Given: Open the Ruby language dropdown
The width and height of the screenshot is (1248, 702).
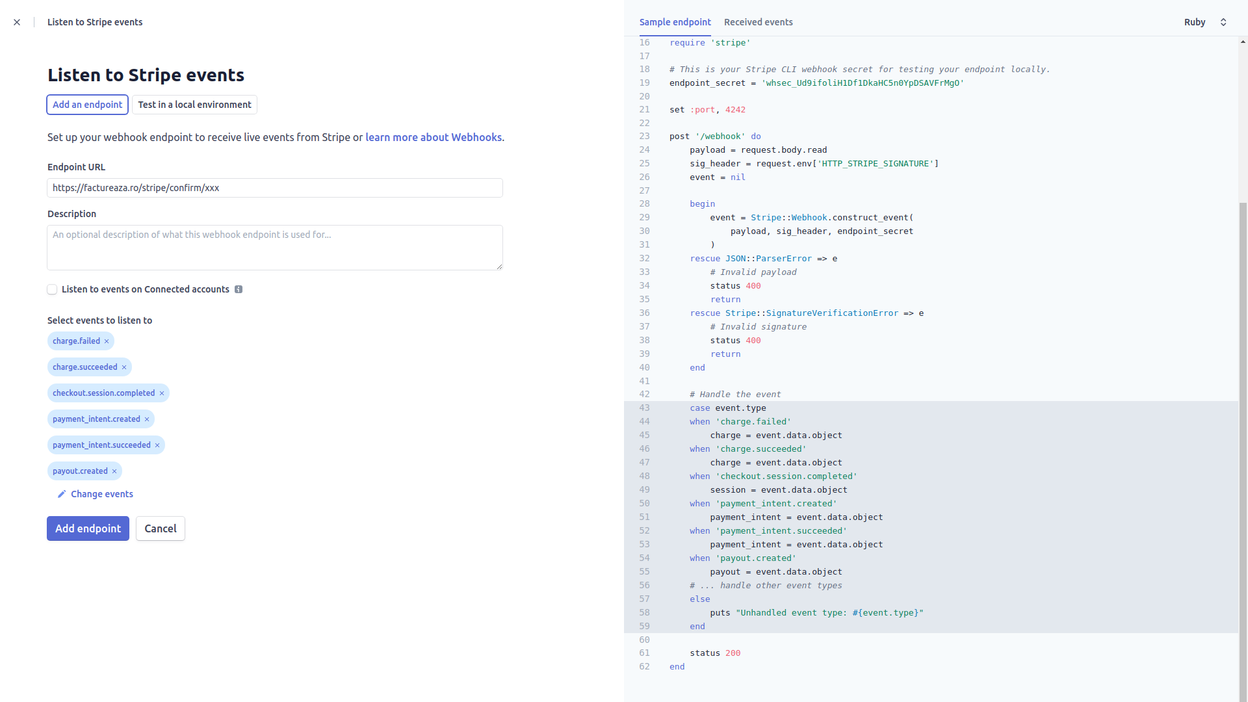Looking at the screenshot, I should (1205, 22).
